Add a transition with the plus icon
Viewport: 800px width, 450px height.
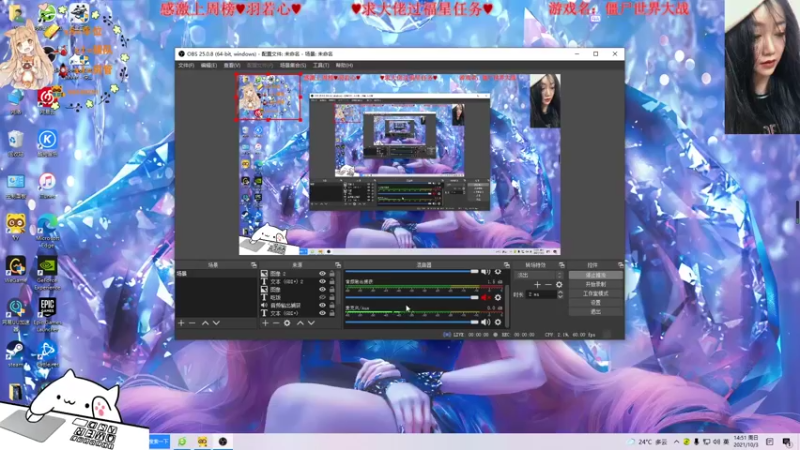(537, 285)
